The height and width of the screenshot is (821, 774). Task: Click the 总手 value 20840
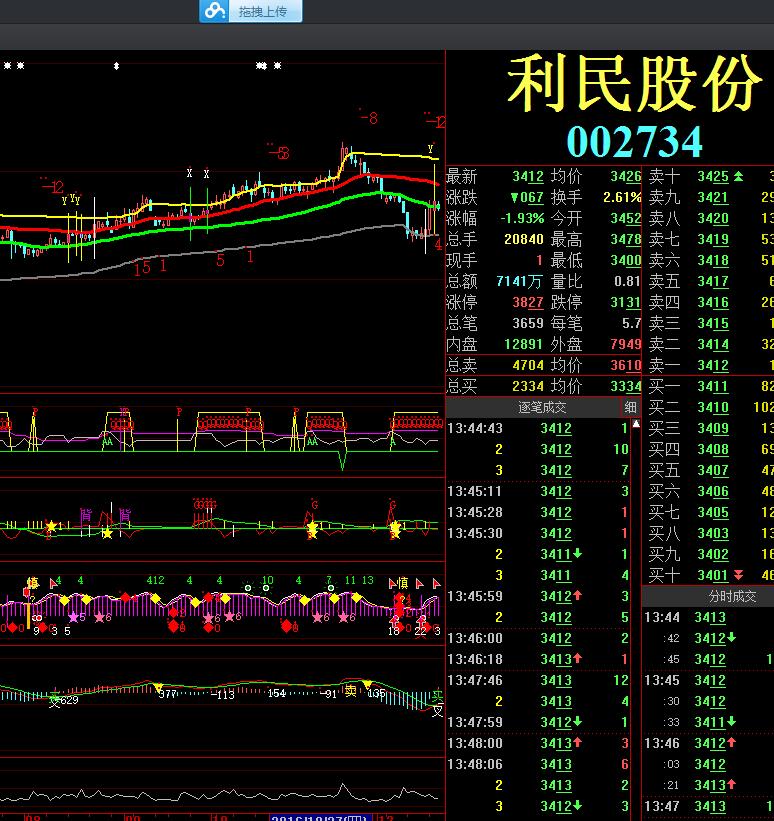pos(524,239)
